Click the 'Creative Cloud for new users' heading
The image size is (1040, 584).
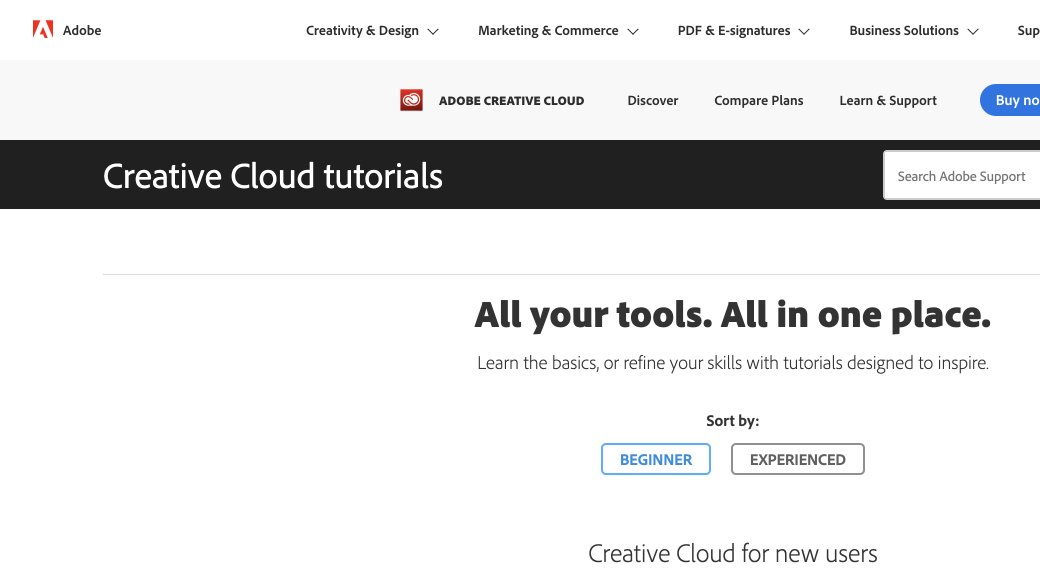732,553
